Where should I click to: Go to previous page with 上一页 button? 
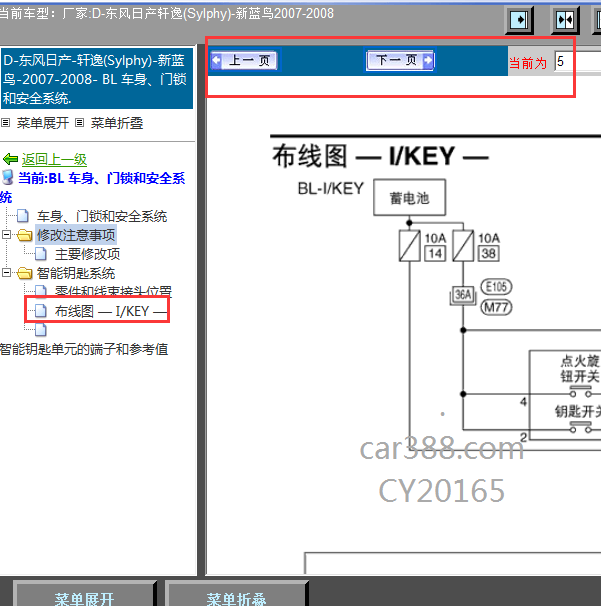tap(244, 60)
